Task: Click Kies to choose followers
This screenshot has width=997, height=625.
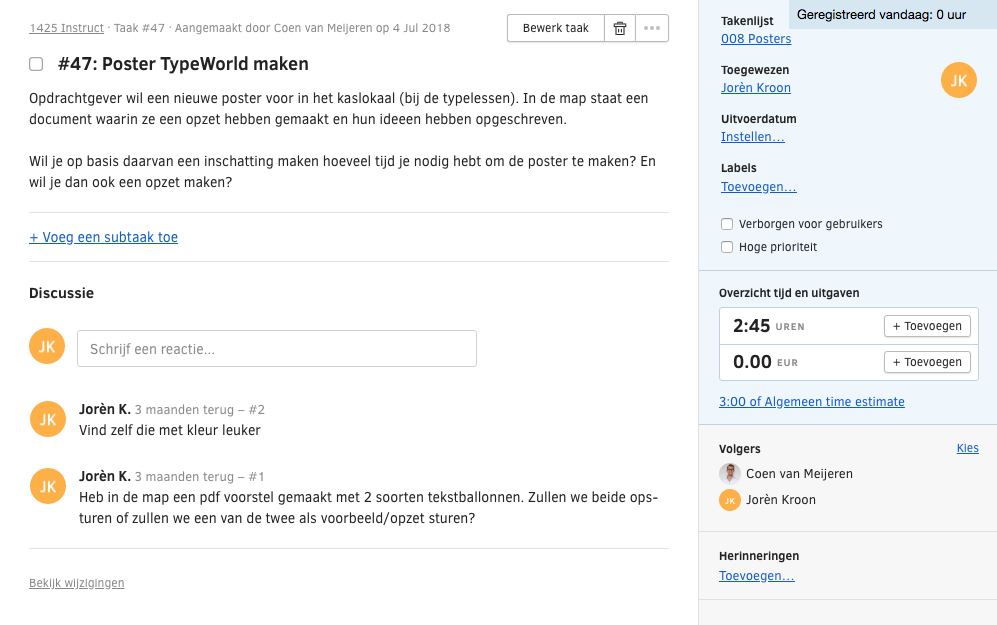Action: (968, 448)
